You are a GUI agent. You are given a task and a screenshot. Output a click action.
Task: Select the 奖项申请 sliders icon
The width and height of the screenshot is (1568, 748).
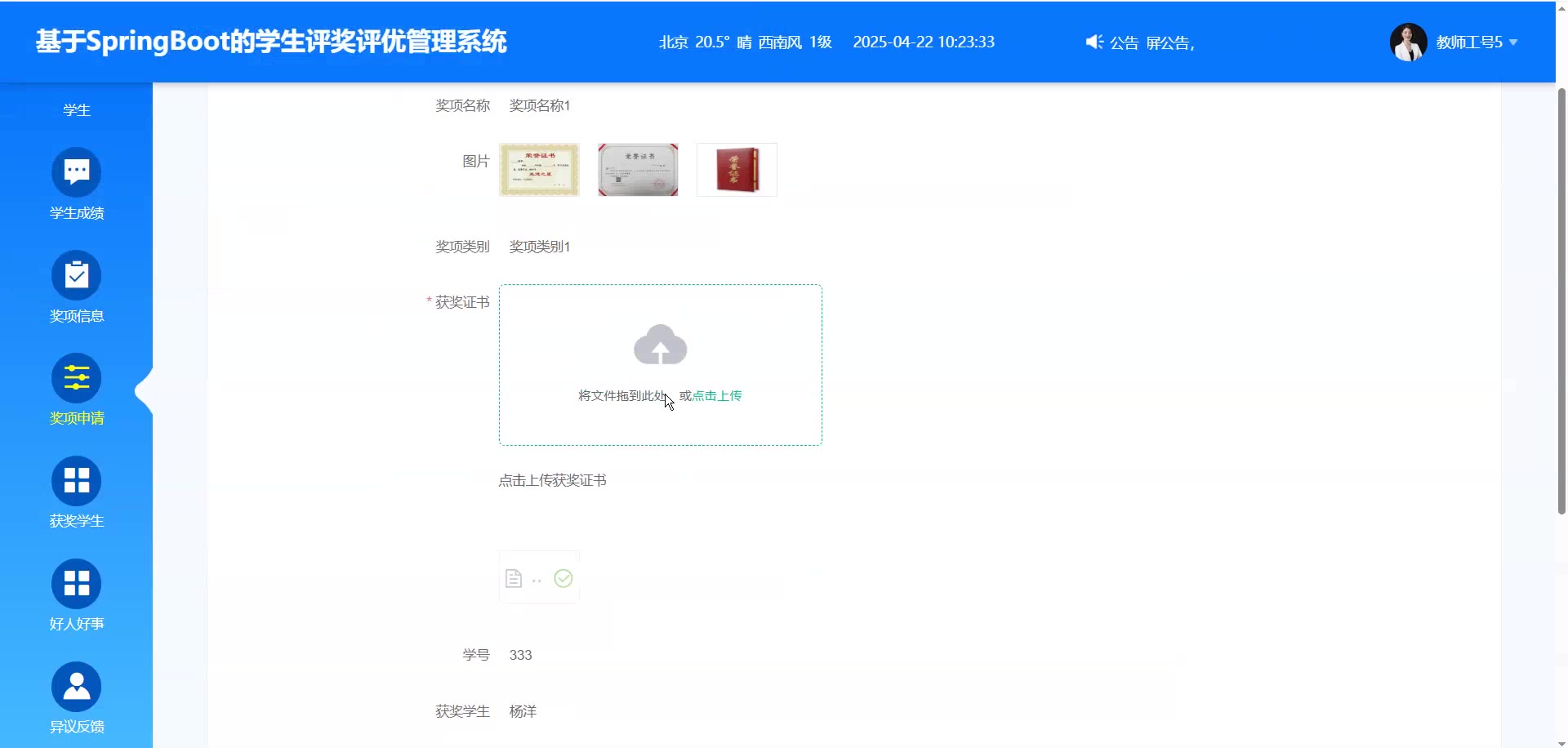point(77,378)
